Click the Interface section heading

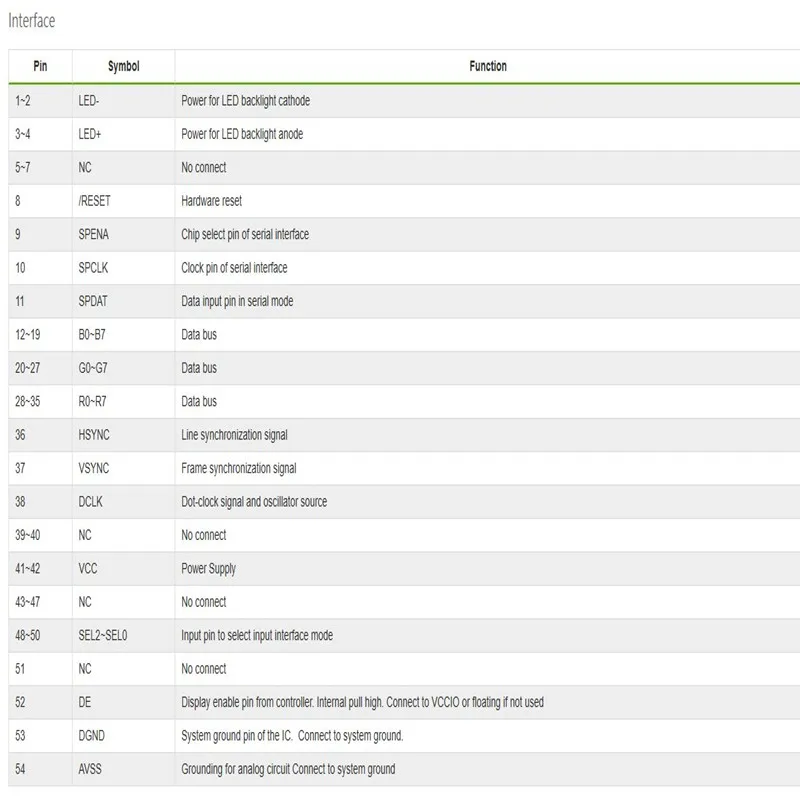pyautogui.click(x=32, y=21)
